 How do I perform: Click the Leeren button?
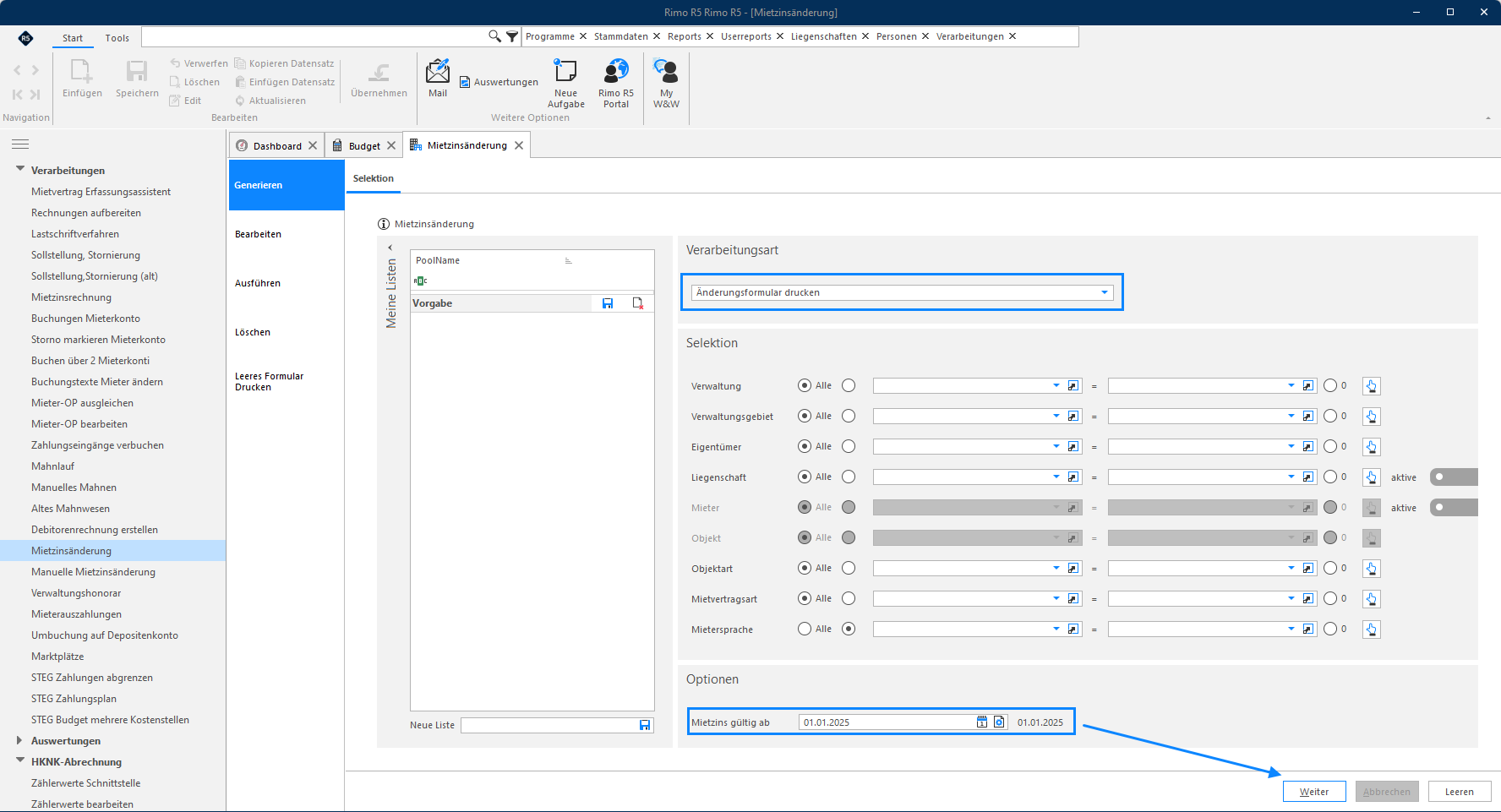(1459, 792)
